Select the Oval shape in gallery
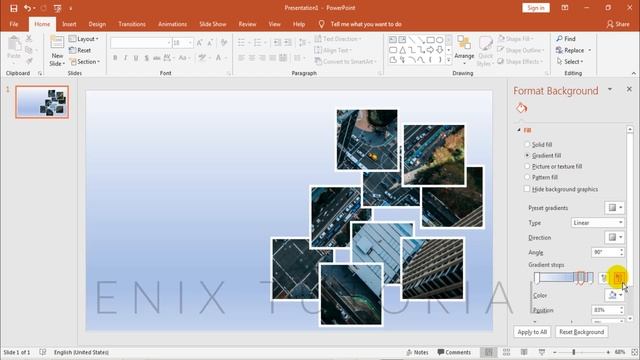The width and height of the screenshot is (640, 360). coord(440,40)
